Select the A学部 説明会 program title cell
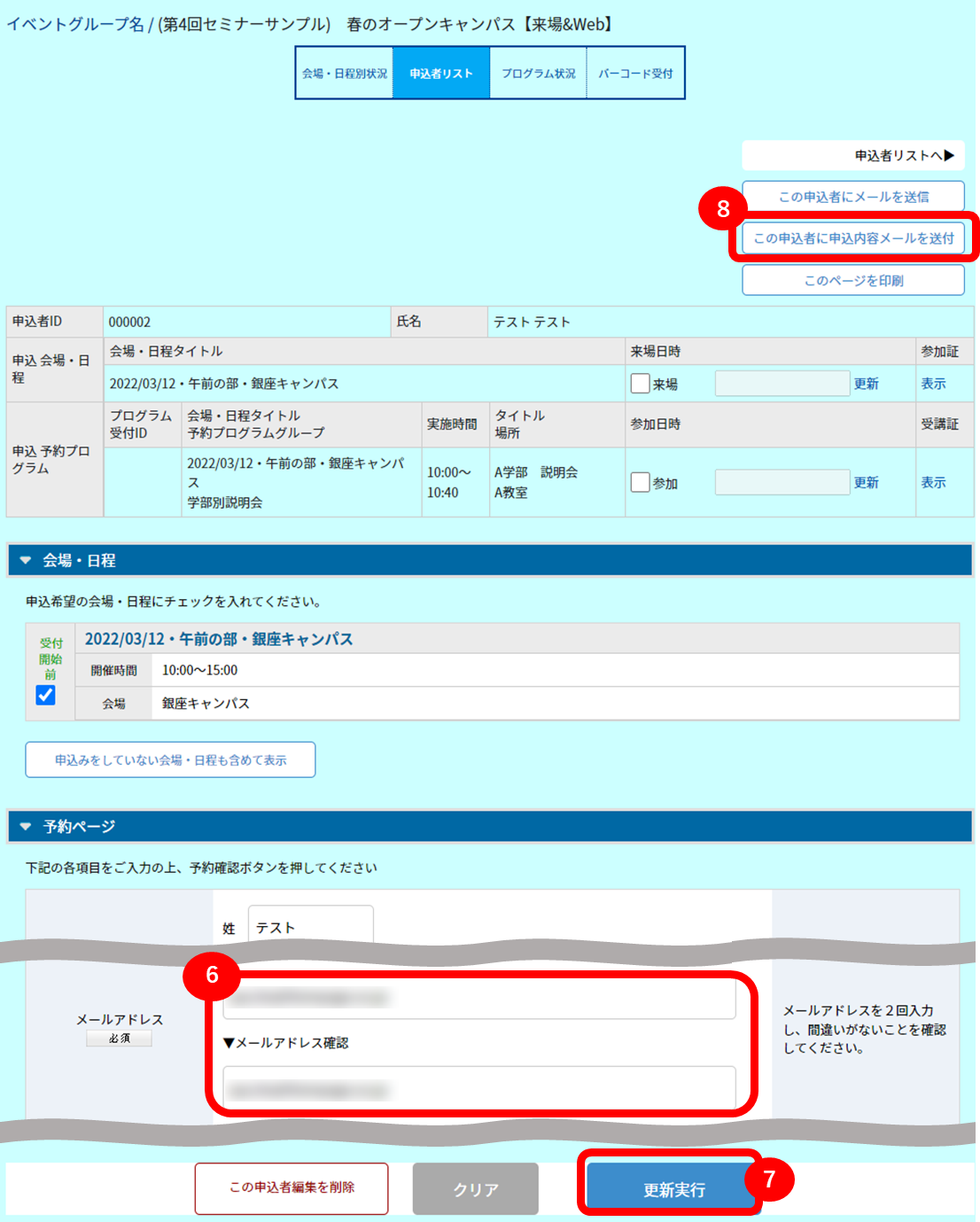Image resolution: width=980 pixels, height=1222 pixels. 536,472
